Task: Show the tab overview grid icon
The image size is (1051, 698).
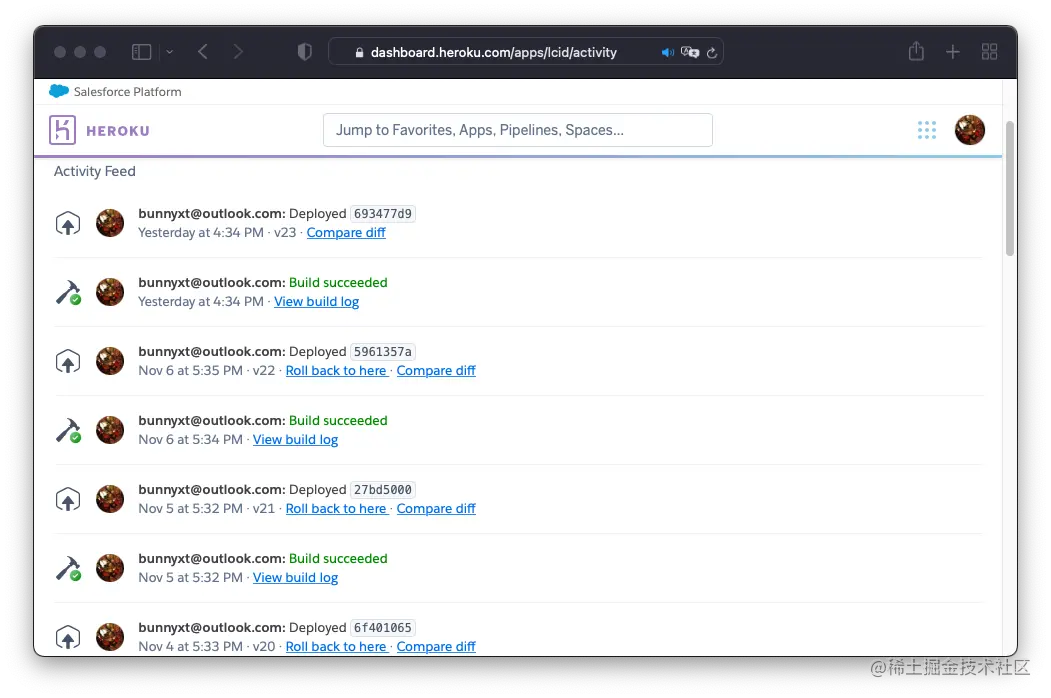Action: click(989, 51)
